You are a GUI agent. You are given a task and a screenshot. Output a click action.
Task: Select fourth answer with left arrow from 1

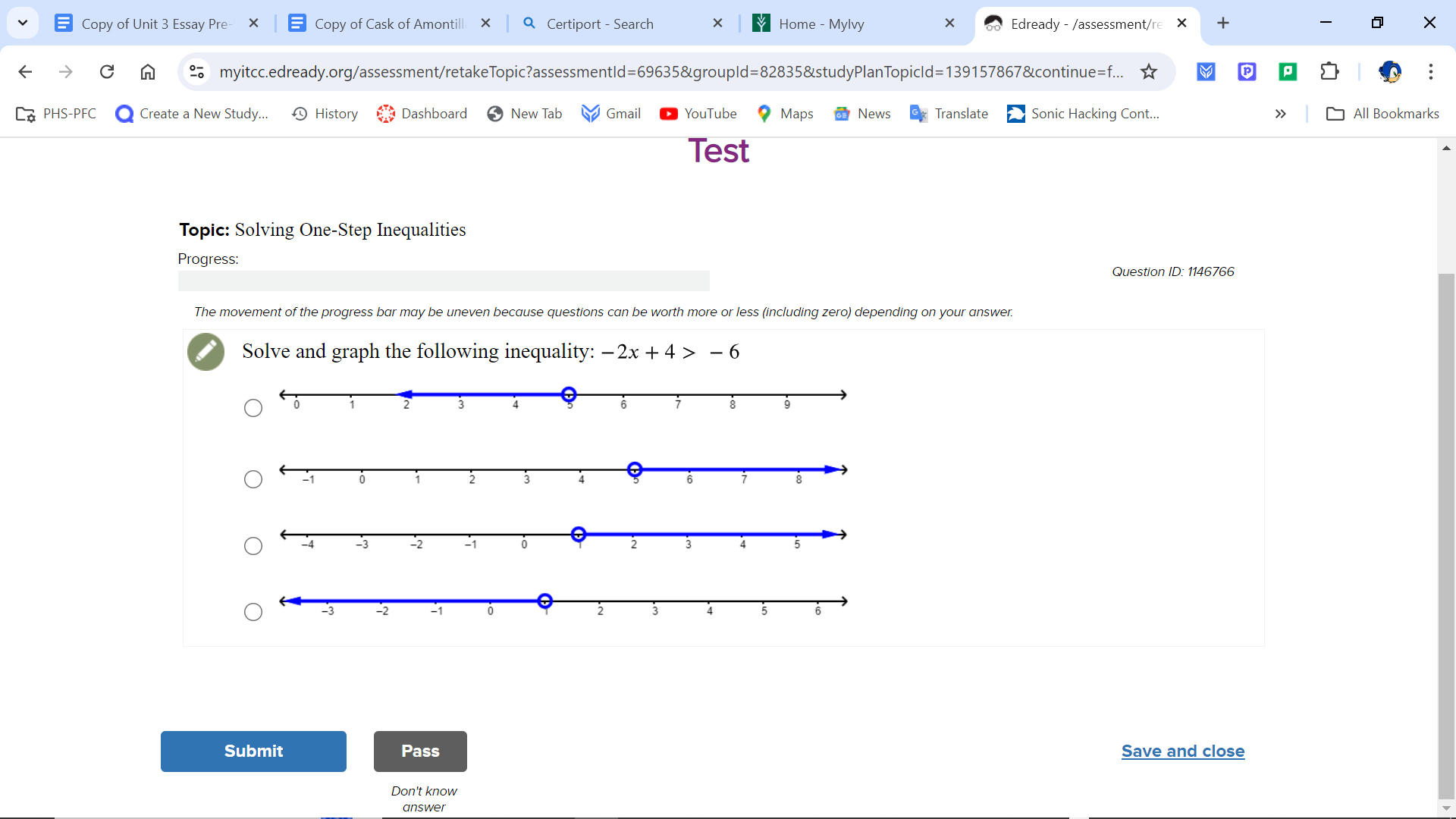253,612
